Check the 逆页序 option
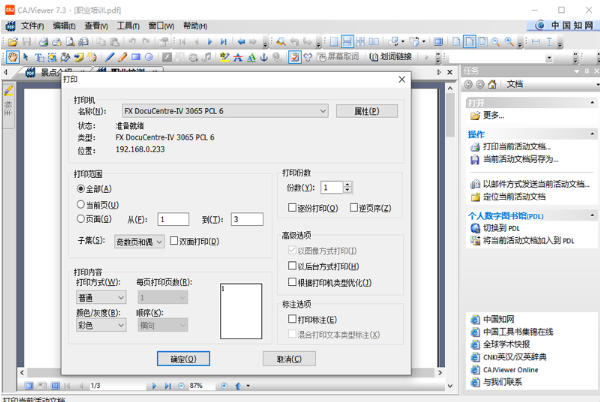 352,209
